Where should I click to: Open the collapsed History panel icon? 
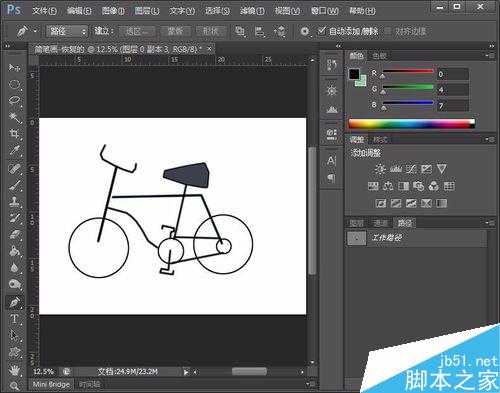tap(331, 64)
